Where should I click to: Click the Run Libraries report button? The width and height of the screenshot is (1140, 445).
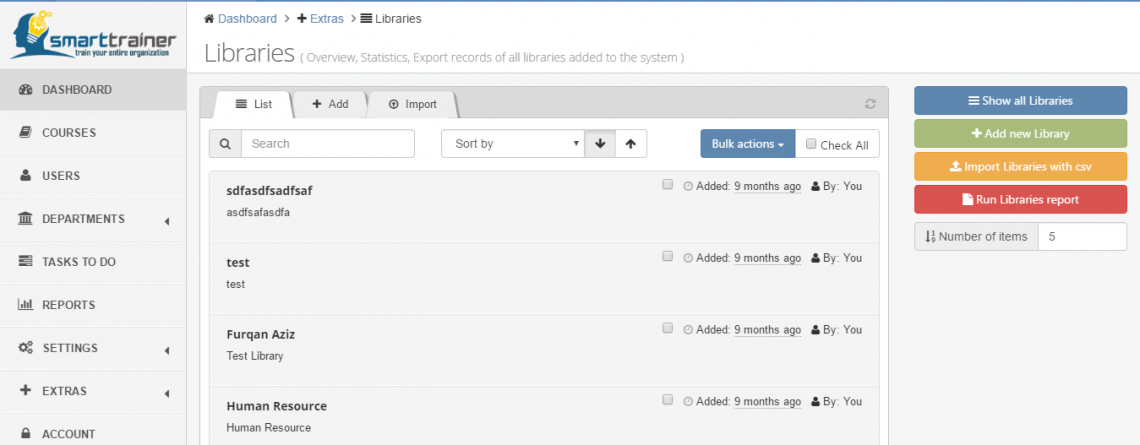pyautogui.click(x=1020, y=199)
